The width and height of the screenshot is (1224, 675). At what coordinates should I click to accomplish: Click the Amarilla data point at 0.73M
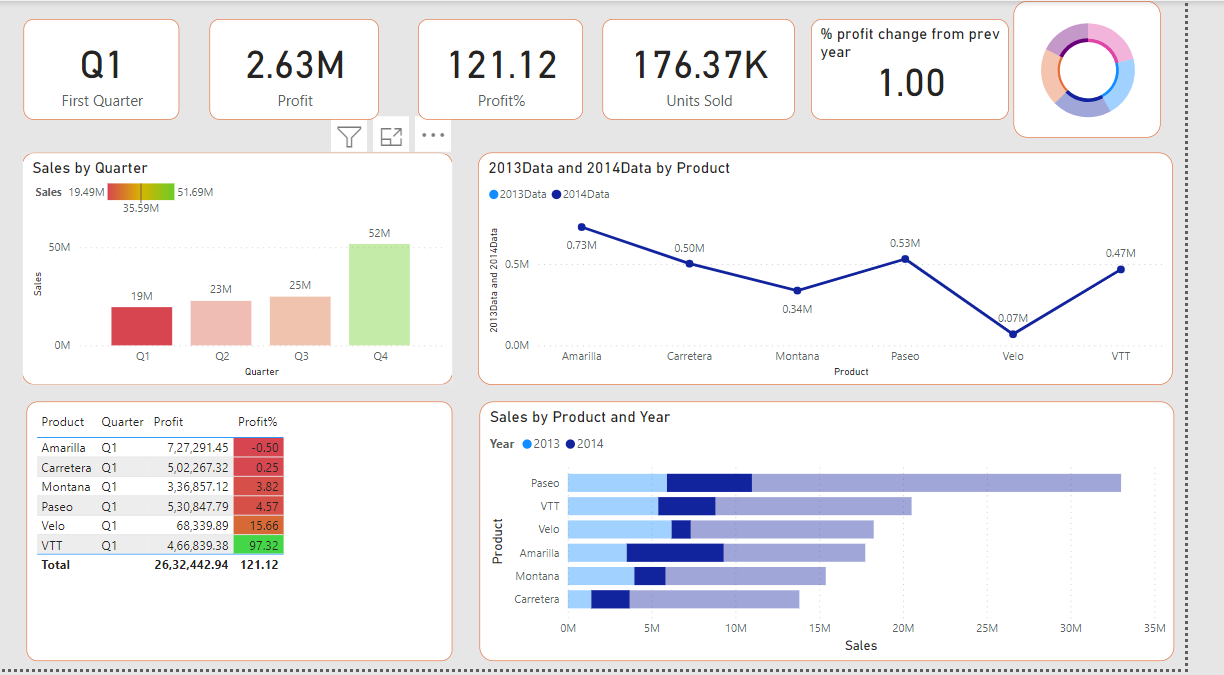(582, 227)
